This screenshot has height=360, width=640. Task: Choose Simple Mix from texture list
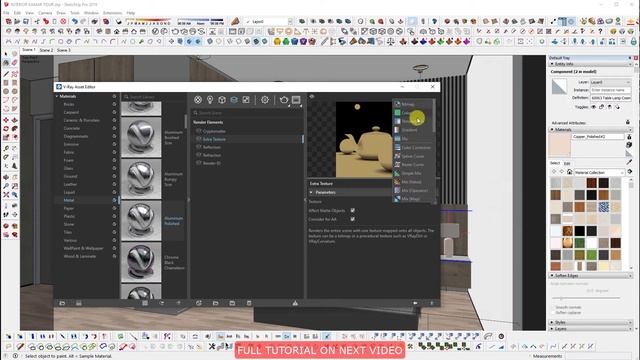point(412,173)
